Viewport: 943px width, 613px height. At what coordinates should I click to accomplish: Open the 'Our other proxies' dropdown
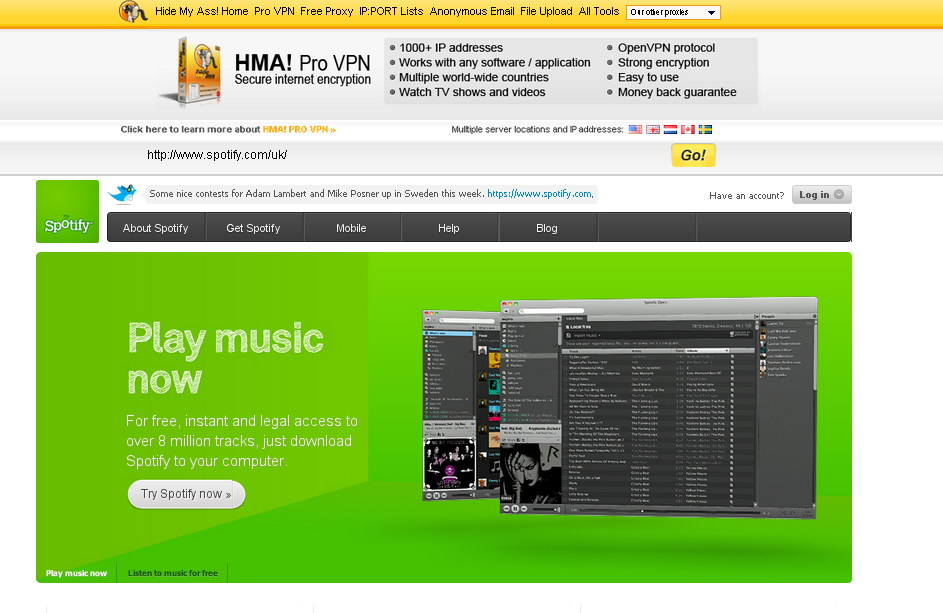coord(673,12)
